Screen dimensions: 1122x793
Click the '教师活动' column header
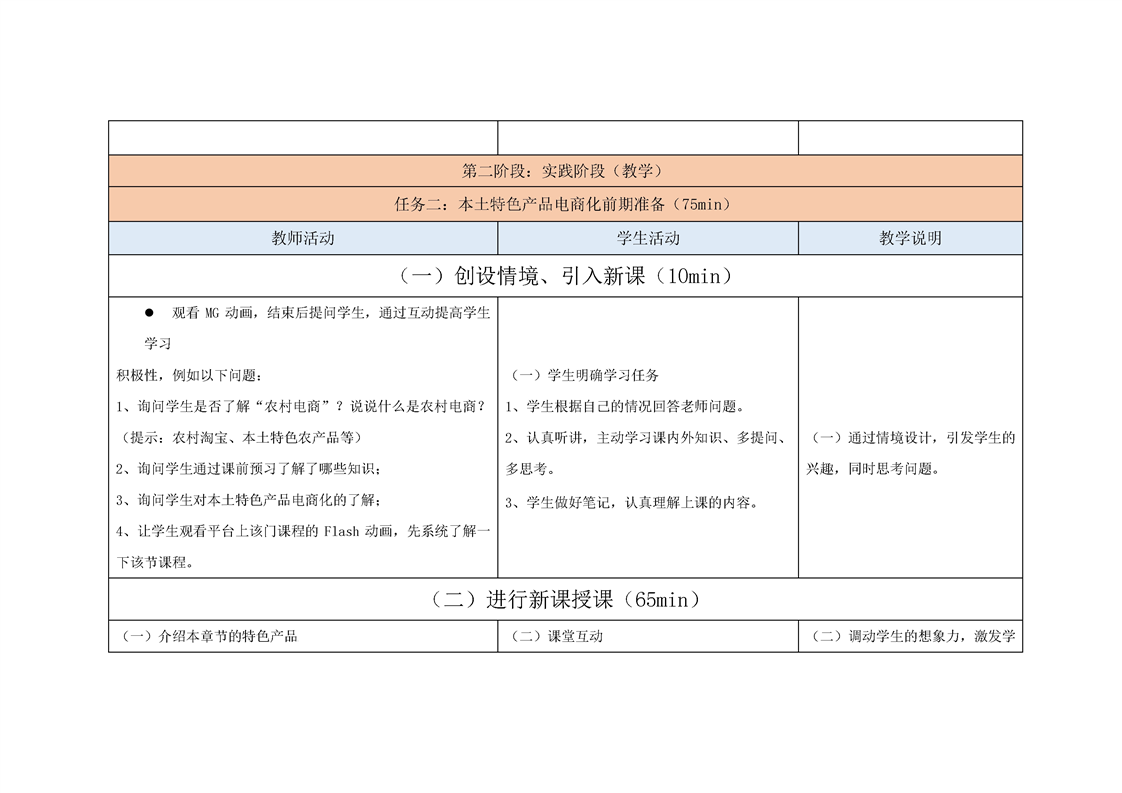tap(303, 238)
